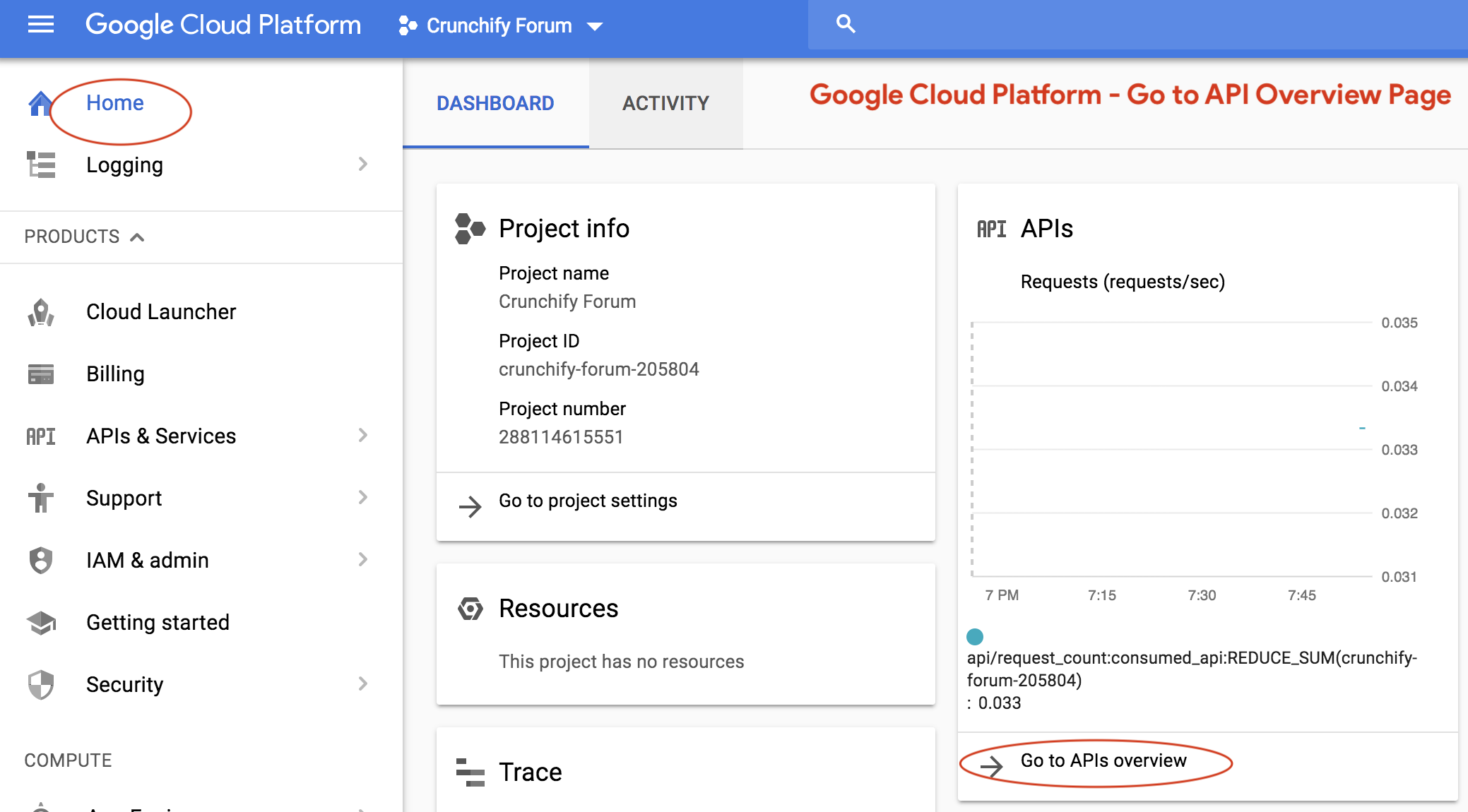Click the arrow icon beside Go to project settings

click(470, 506)
